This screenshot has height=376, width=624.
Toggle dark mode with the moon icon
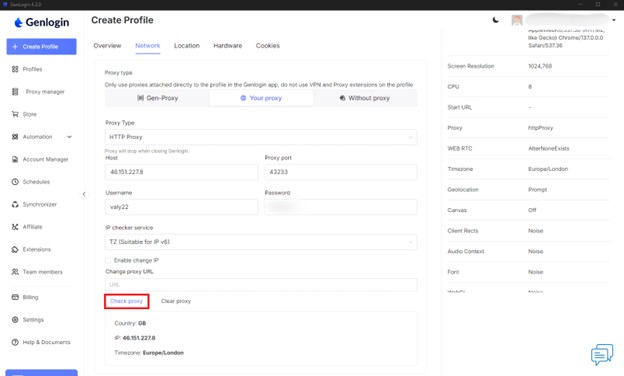click(x=495, y=20)
